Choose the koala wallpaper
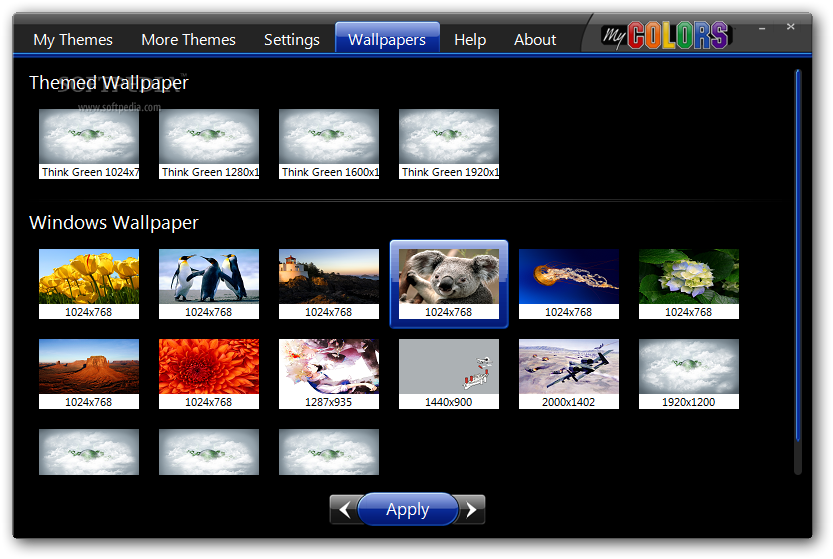 pos(449,284)
